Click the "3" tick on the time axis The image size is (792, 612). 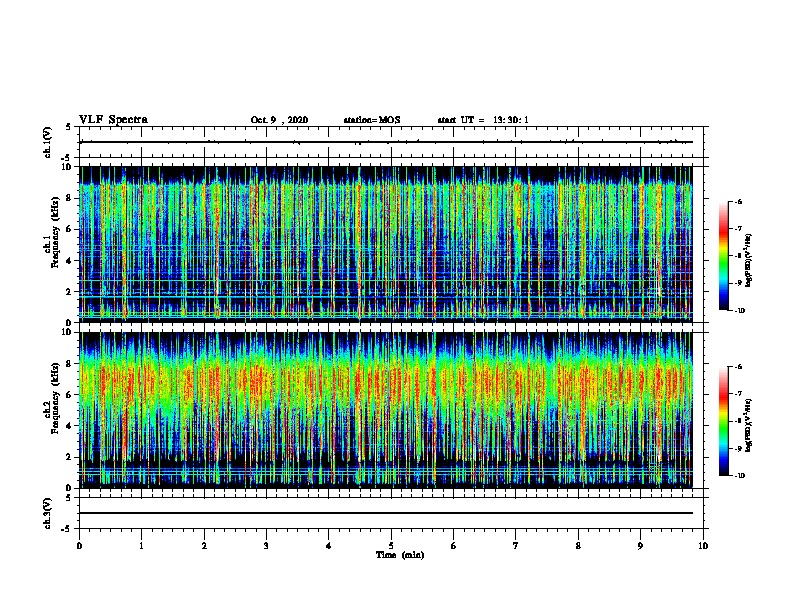[266, 546]
